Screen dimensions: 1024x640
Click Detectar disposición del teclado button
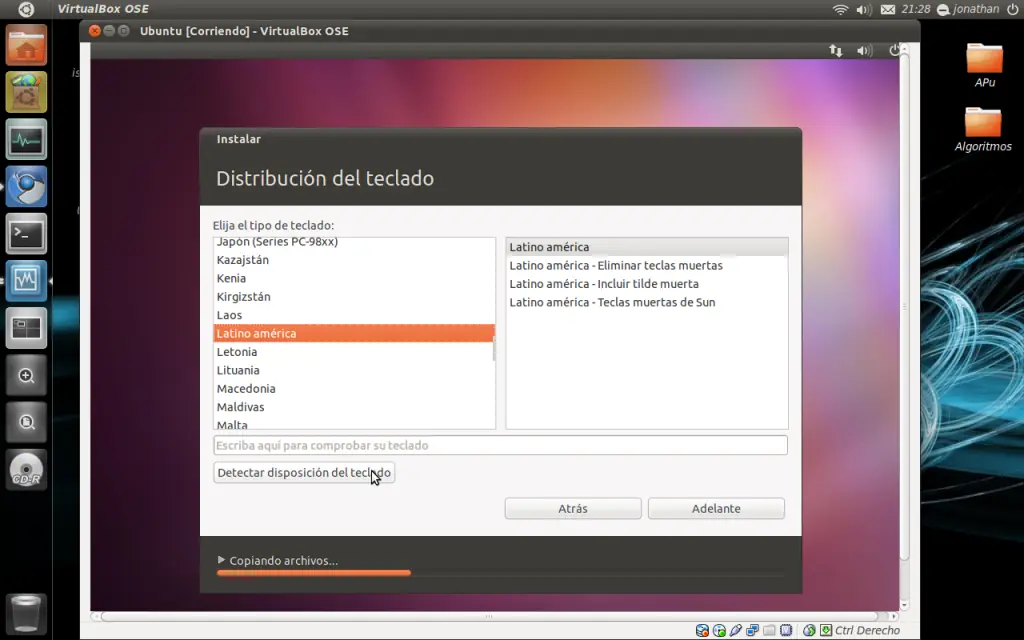[304, 472]
